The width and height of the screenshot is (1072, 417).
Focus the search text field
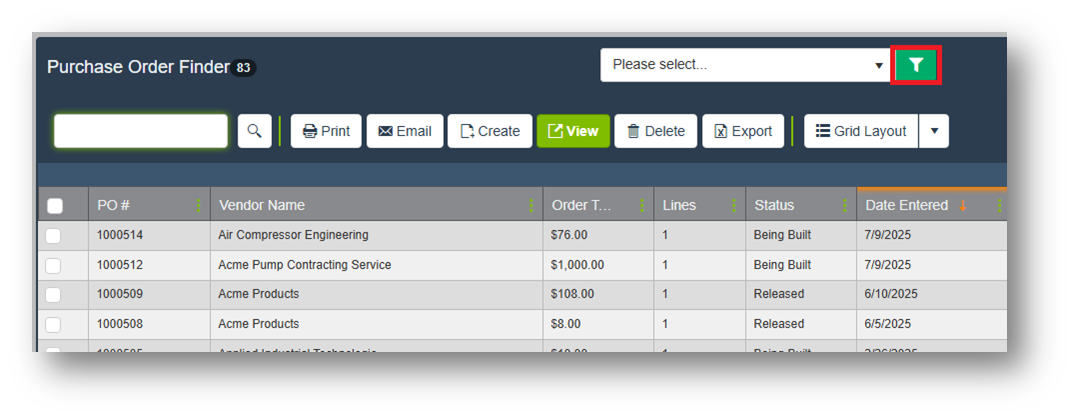coord(141,131)
